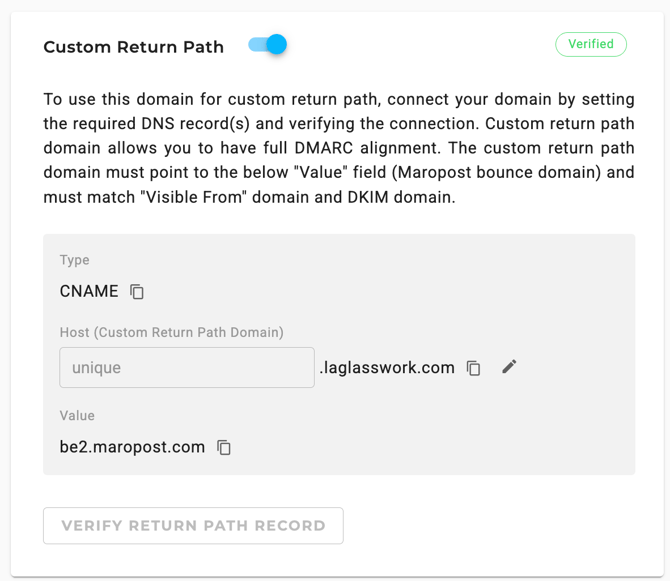
Task: Disable the Custom Return Path toggle
Action: (267, 44)
